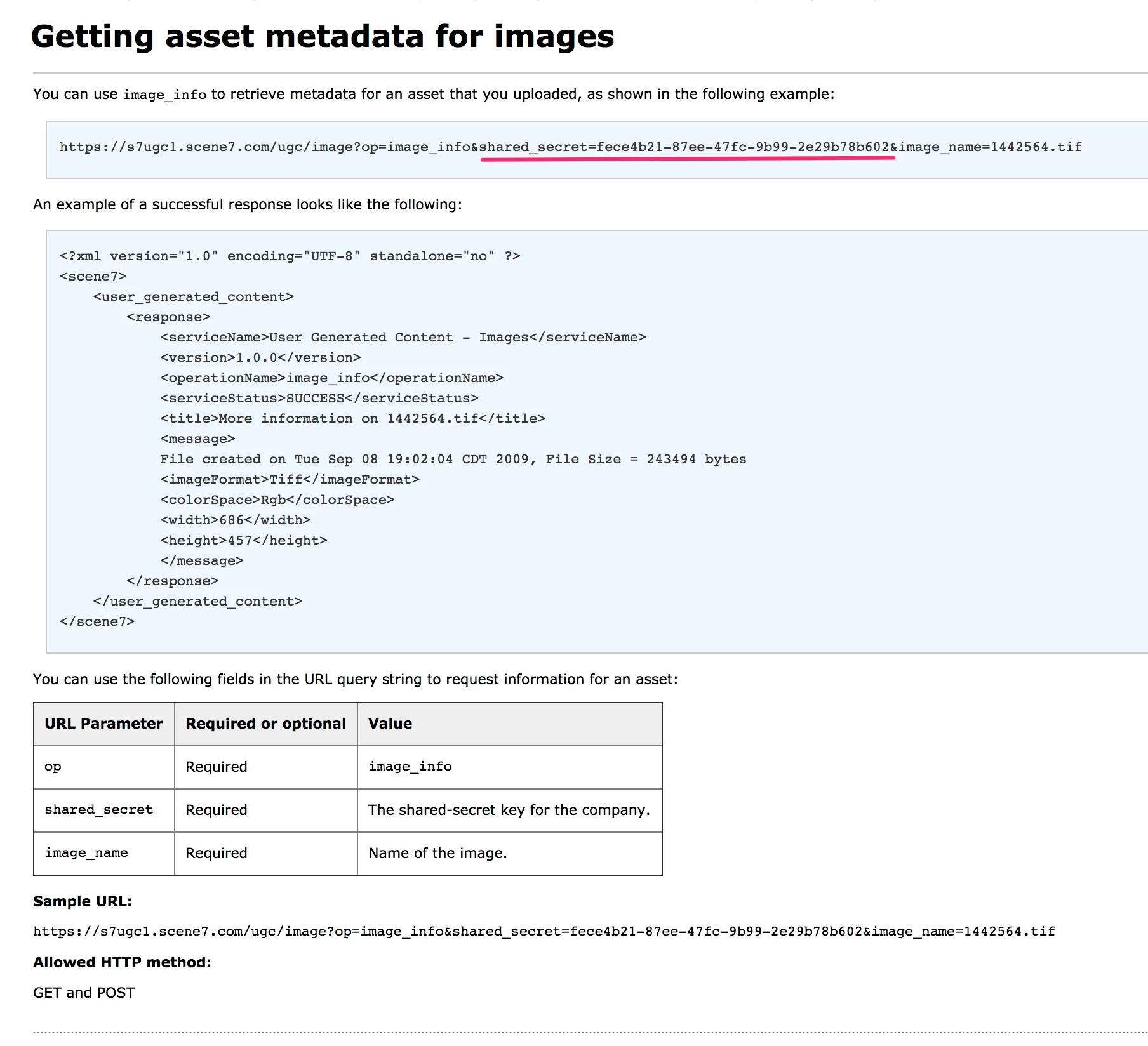Image resolution: width=1148 pixels, height=1046 pixels.
Task: Click the sentence 'An example of a successful response looks like the following:'
Action: coord(248,204)
